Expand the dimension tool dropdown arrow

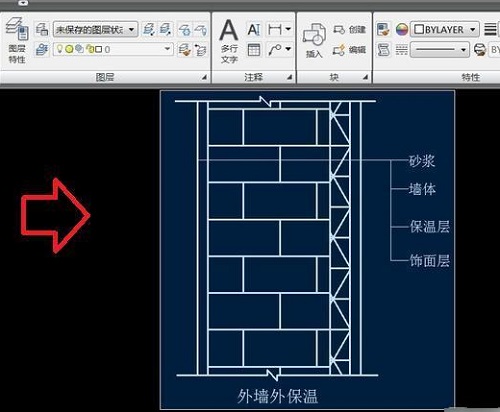click(288, 29)
